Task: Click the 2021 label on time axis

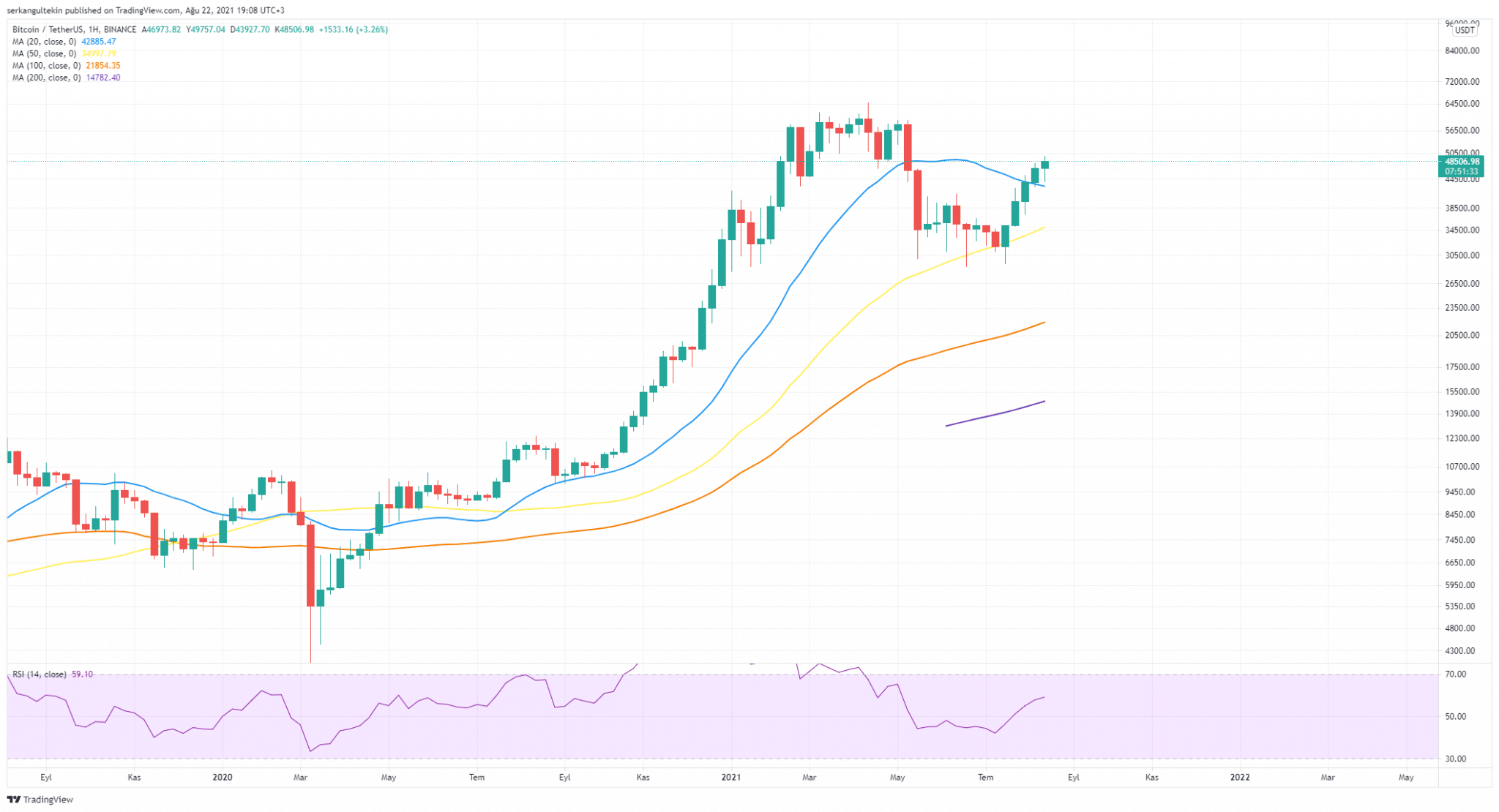Action: pyautogui.click(x=730, y=777)
